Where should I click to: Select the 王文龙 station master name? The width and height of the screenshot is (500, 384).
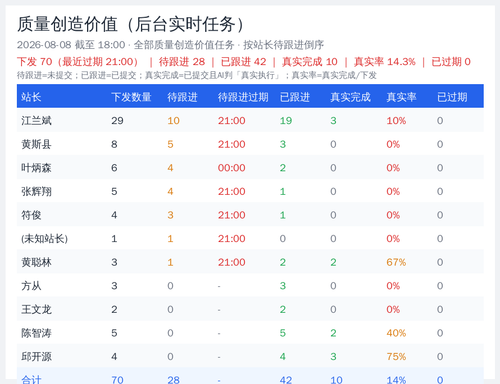(36, 309)
